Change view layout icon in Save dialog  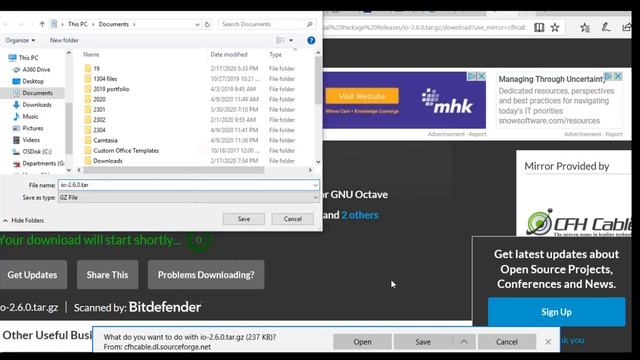(280, 40)
